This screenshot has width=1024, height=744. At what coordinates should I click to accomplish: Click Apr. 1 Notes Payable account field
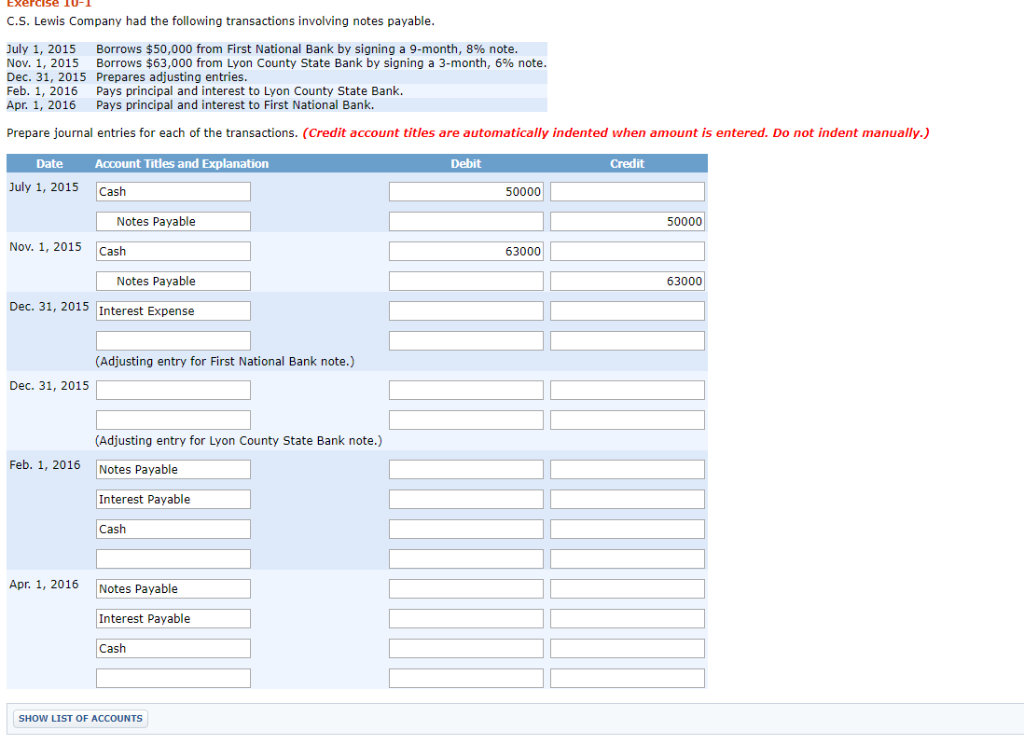pos(173,589)
